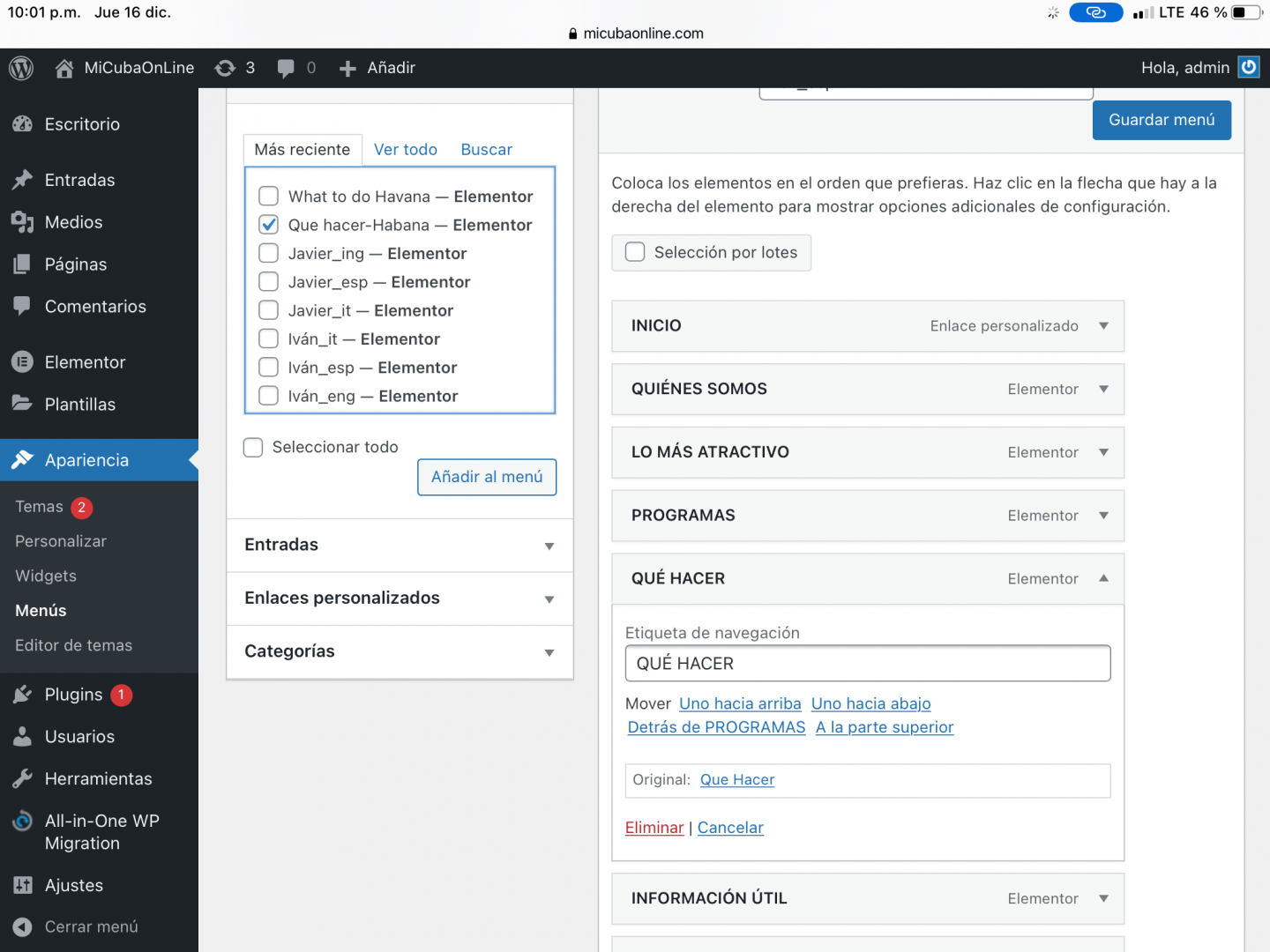The image size is (1270, 952).
Task: Click the Medios media icon
Action: pyautogui.click(x=22, y=222)
